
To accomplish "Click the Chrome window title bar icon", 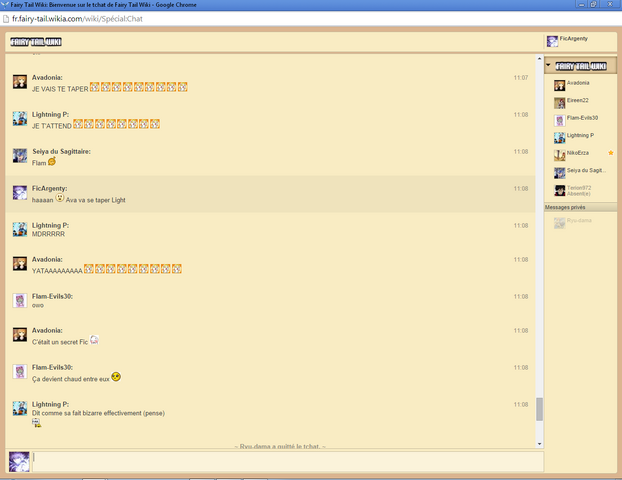I will pos(5,5).
